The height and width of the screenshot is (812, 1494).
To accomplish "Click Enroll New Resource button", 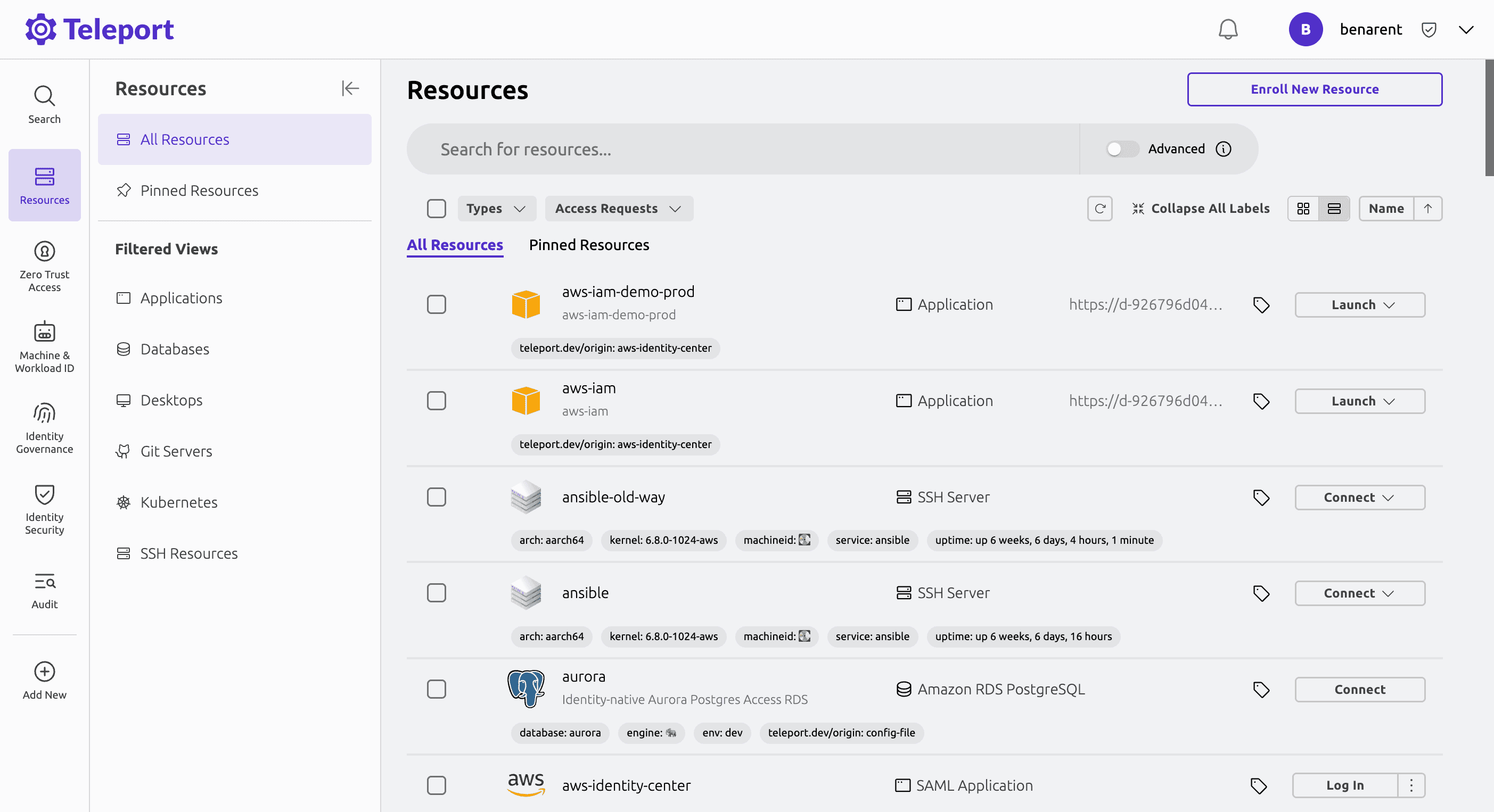I will [1314, 89].
